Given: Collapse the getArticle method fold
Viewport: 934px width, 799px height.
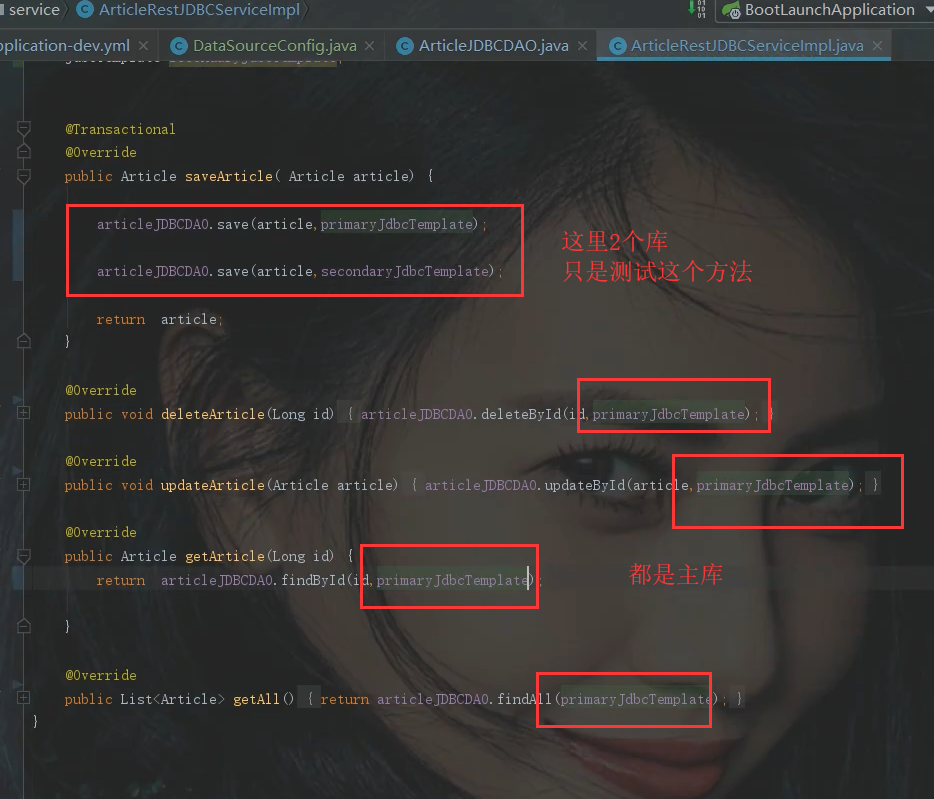Looking at the screenshot, I should tap(24, 556).
